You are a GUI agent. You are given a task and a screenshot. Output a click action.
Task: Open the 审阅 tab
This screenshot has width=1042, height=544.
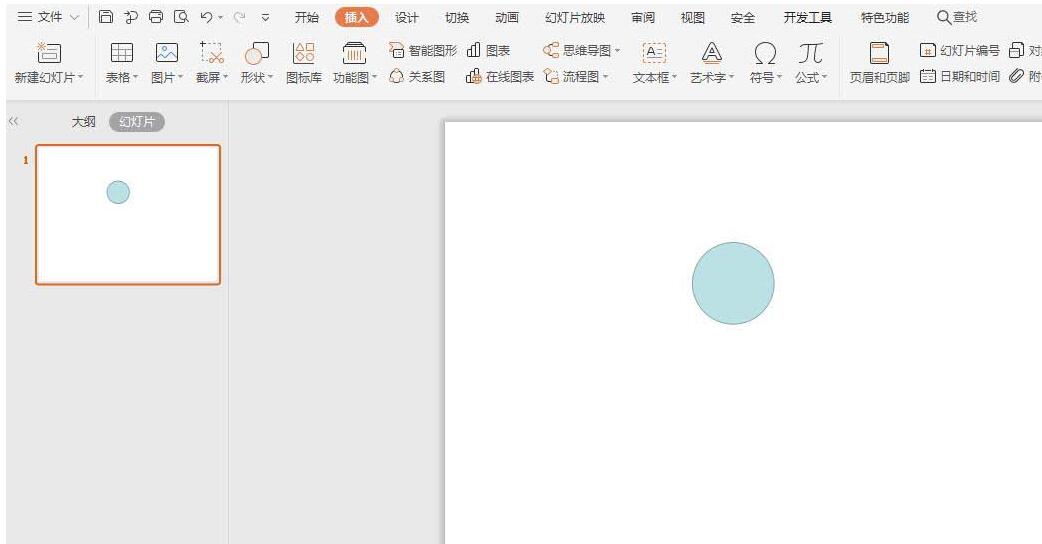643,17
